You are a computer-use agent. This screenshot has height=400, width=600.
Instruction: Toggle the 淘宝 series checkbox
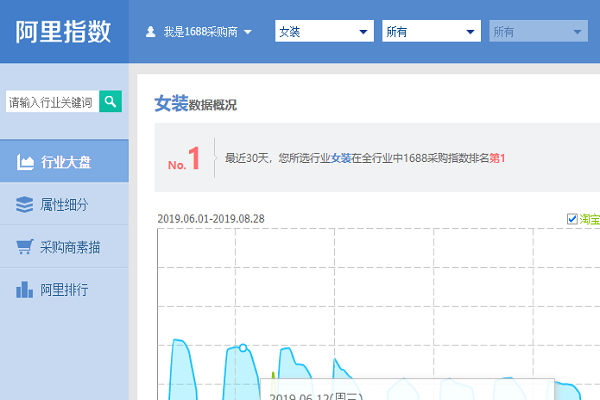[x=572, y=219]
